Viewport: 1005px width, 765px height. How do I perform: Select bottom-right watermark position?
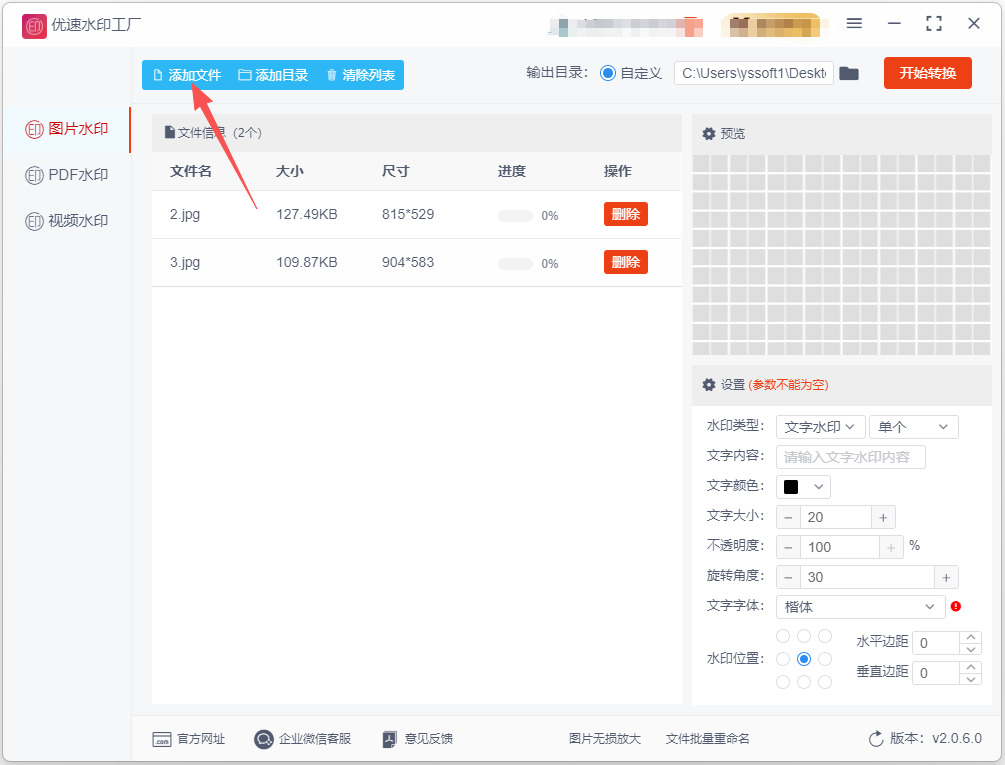825,682
